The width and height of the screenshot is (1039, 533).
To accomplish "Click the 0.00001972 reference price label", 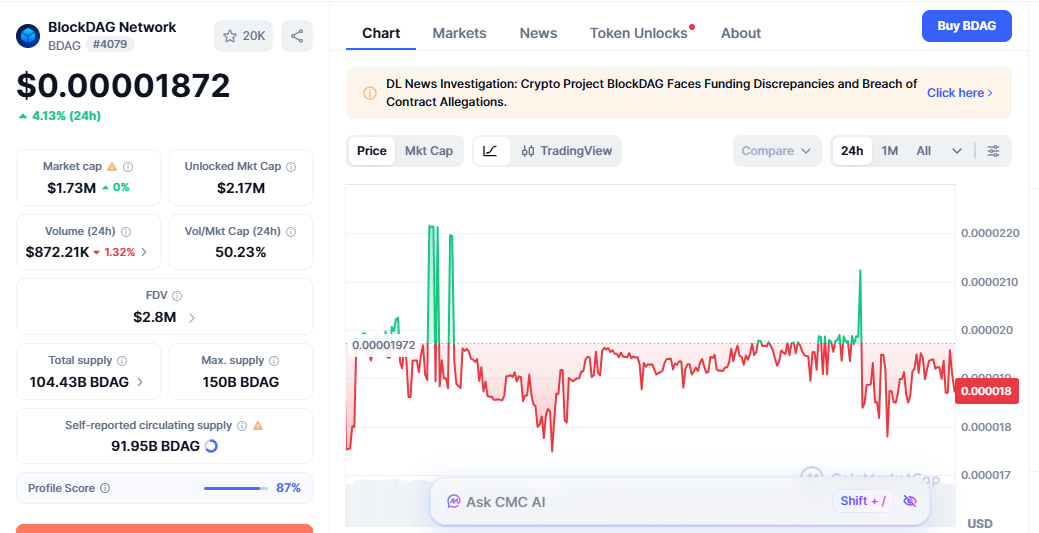I will [383, 345].
